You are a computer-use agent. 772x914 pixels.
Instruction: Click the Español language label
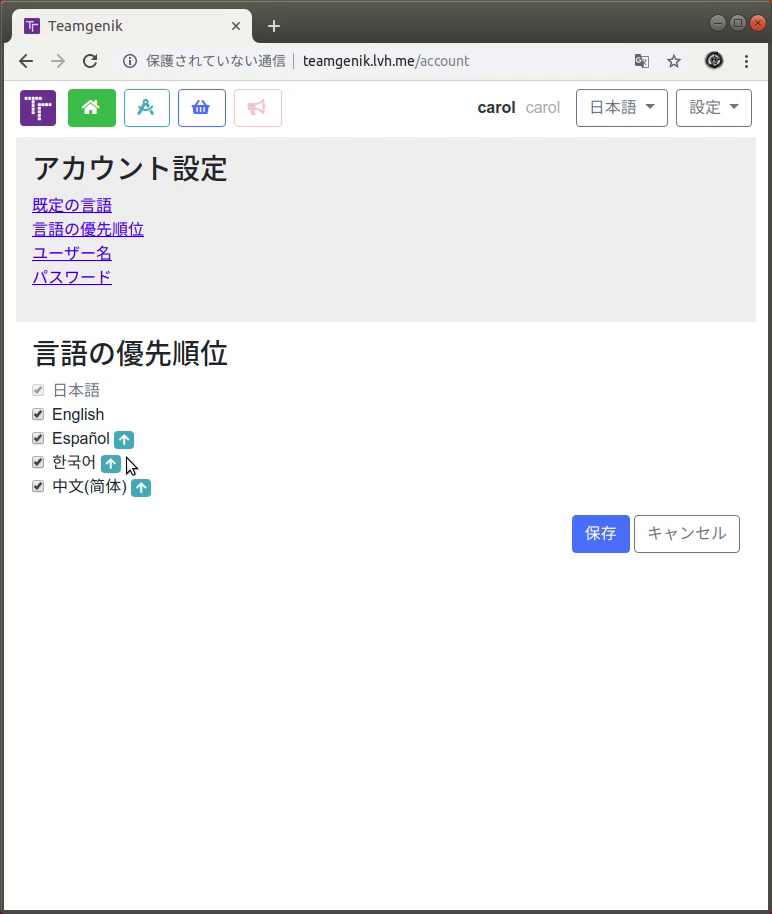[x=80, y=438]
